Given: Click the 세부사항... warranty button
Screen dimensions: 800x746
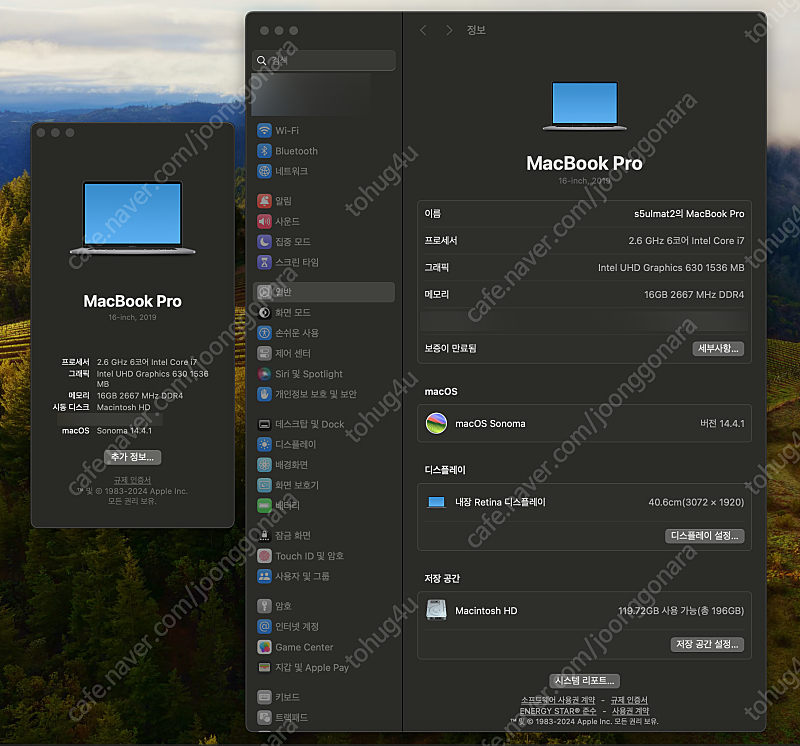Looking at the screenshot, I should [x=718, y=349].
